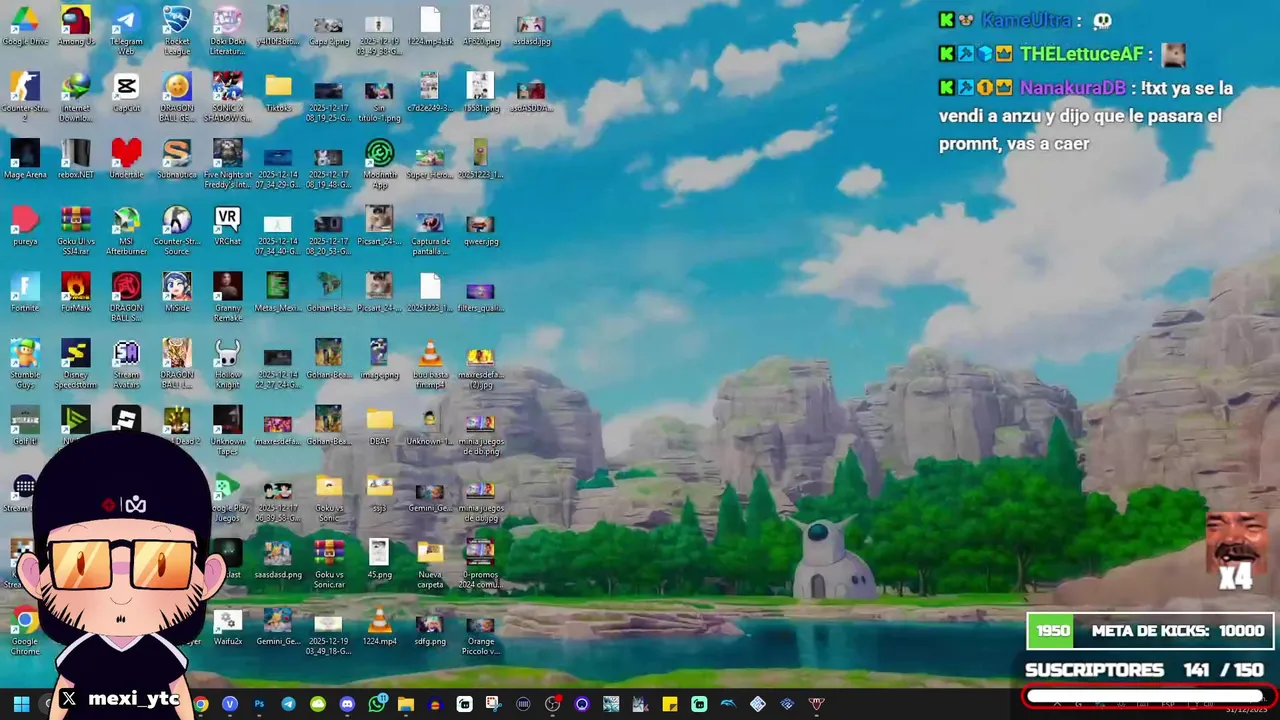Image resolution: width=1280 pixels, height=720 pixels.
Task: Select the DBAF folder on desktop
Action: click(379, 426)
